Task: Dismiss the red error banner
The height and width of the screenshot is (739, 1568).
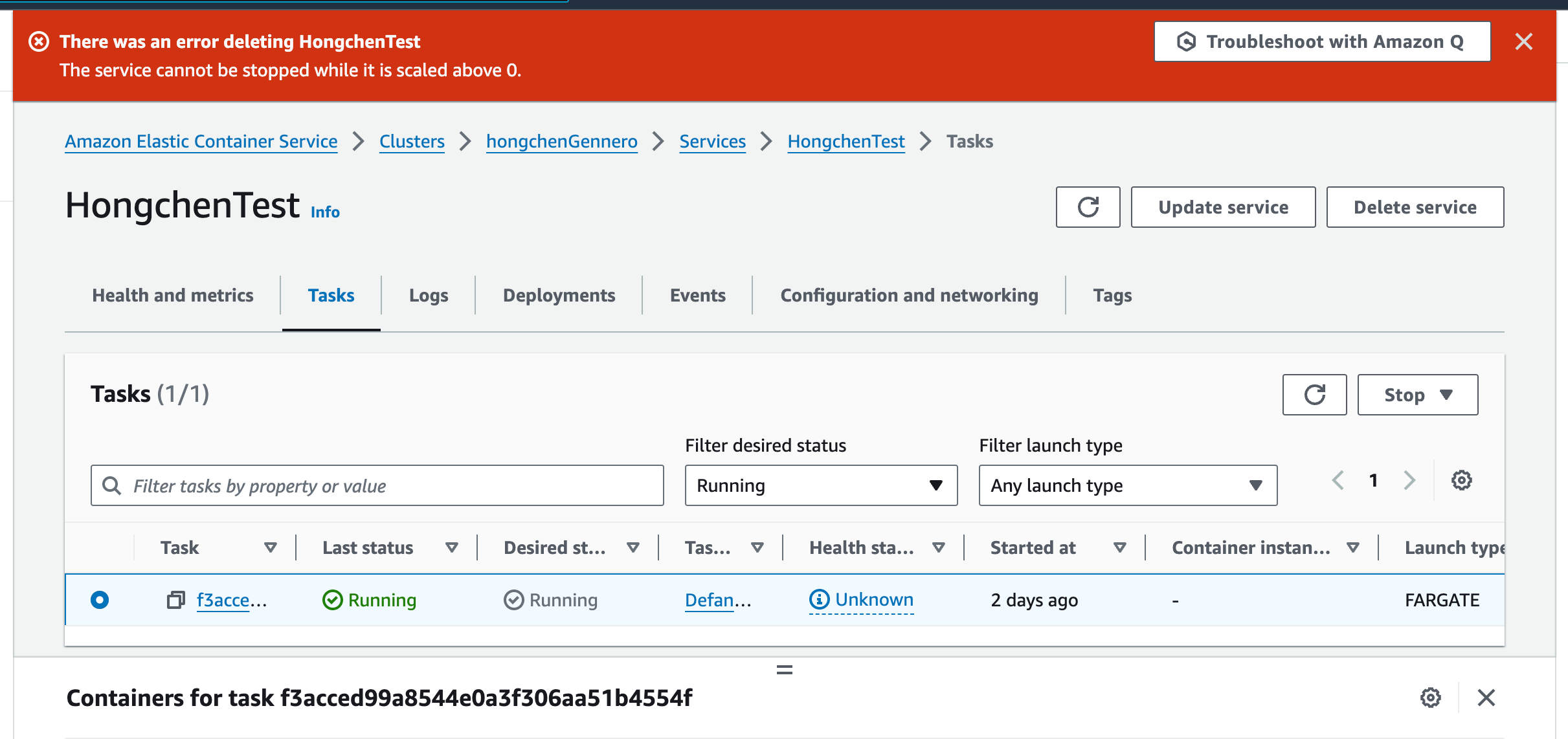Action: [x=1523, y=42]
